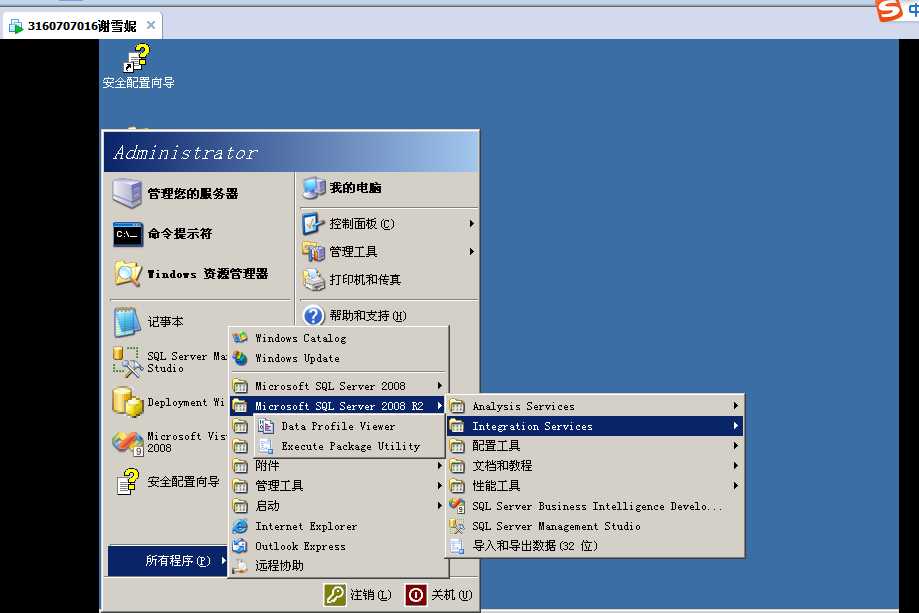Launch the 命令提示符 icon

click(x=127, y=234)
